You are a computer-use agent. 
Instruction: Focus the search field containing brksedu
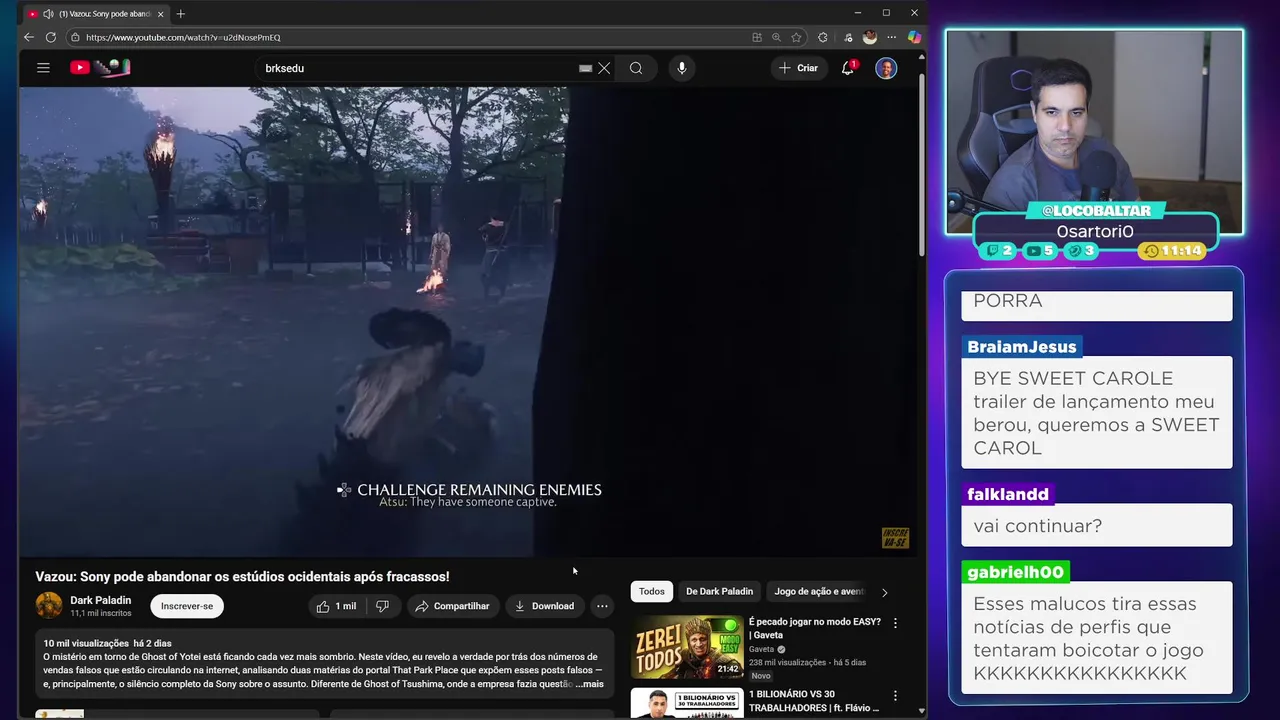tap(420, 68)
